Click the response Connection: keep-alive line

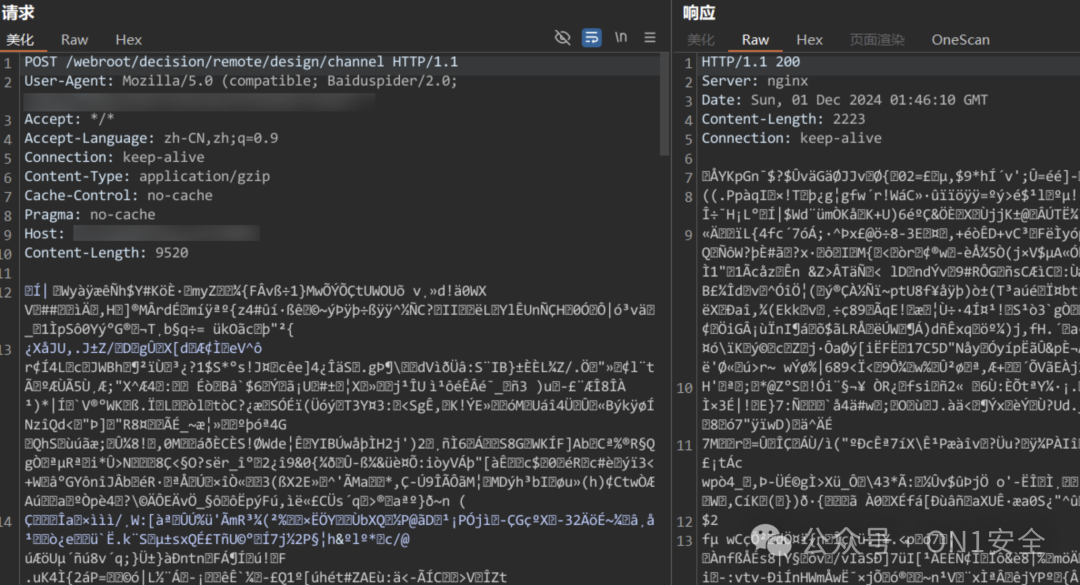tap(791, 138)
